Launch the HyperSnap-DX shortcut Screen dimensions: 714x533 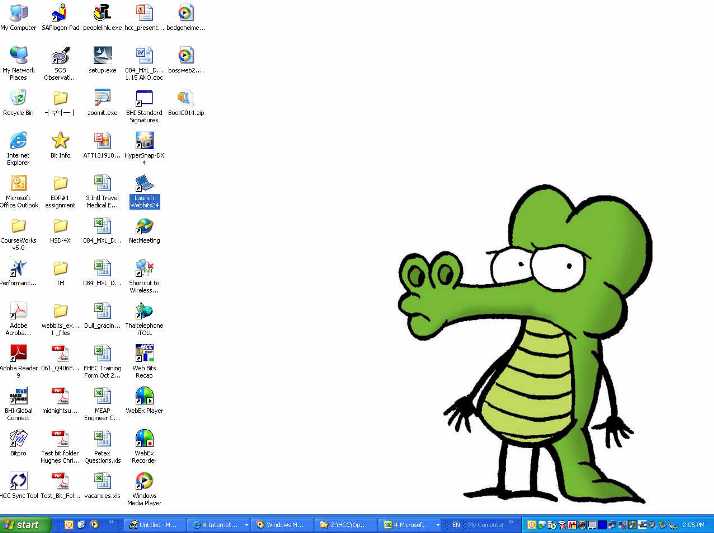coord(144,148)
